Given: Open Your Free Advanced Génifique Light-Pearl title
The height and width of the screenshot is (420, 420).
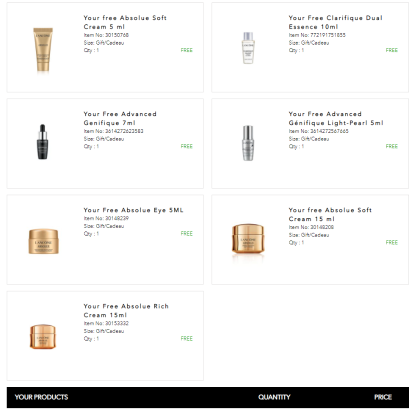Looking at the screenshot, I should pyautogui.click(x=336, y=118).
